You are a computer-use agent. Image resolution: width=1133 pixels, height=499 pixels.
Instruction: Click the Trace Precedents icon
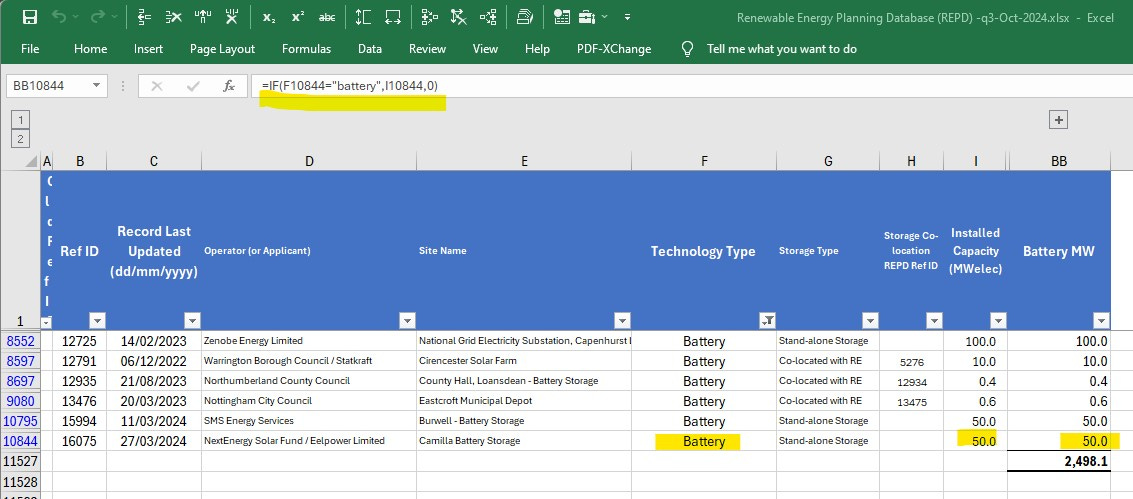point(430,17)
